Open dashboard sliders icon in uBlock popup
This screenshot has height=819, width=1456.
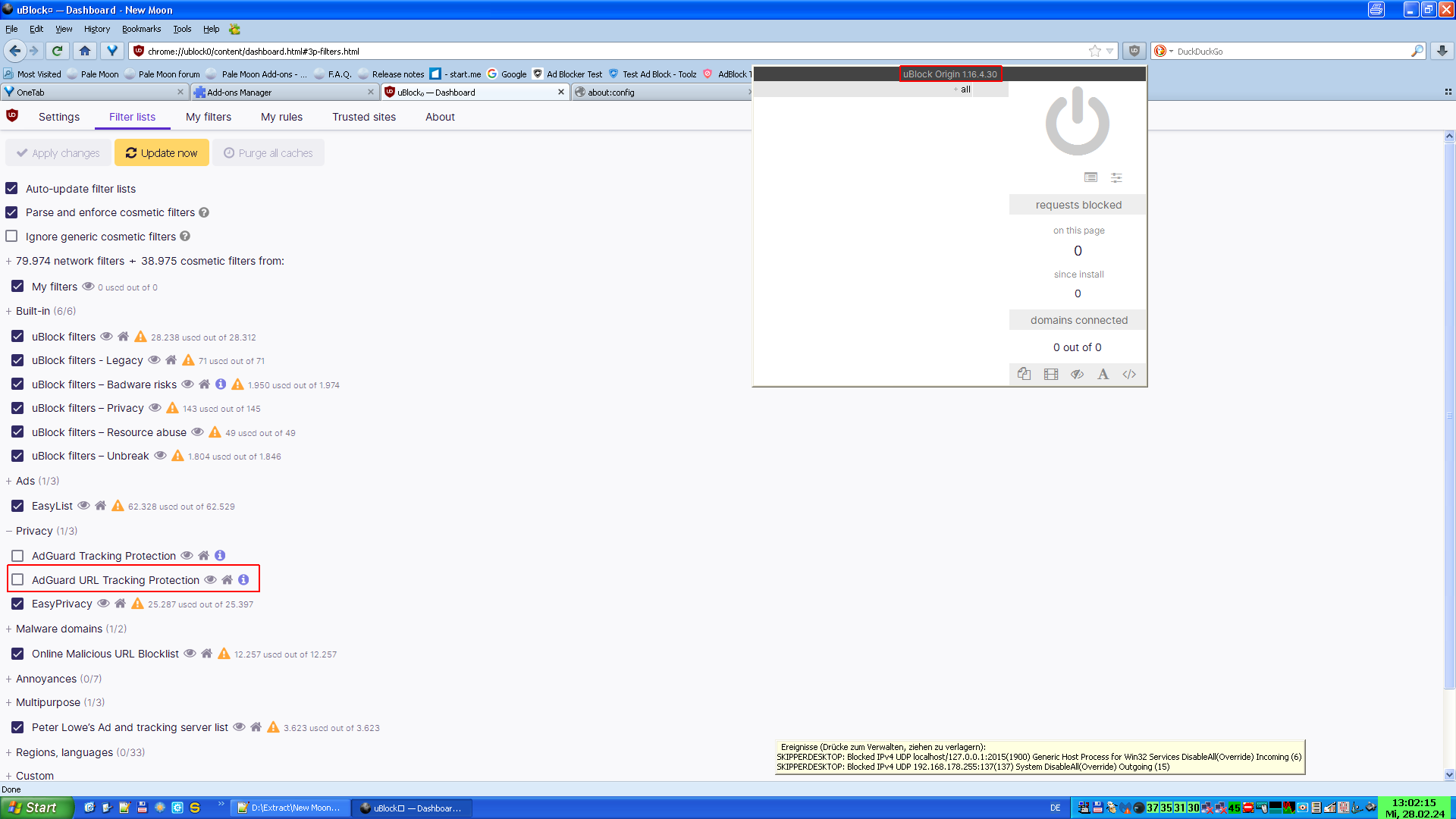coord(1116,177)
